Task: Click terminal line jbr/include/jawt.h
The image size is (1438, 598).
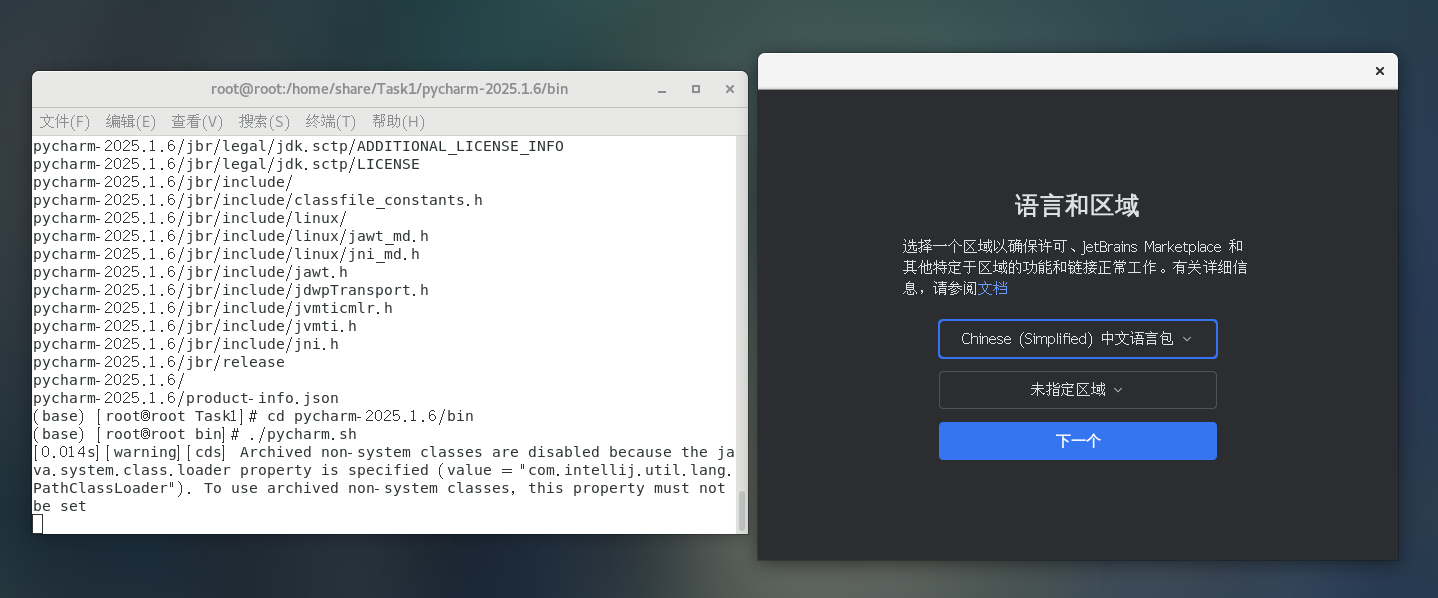Action: coord(190,272)
